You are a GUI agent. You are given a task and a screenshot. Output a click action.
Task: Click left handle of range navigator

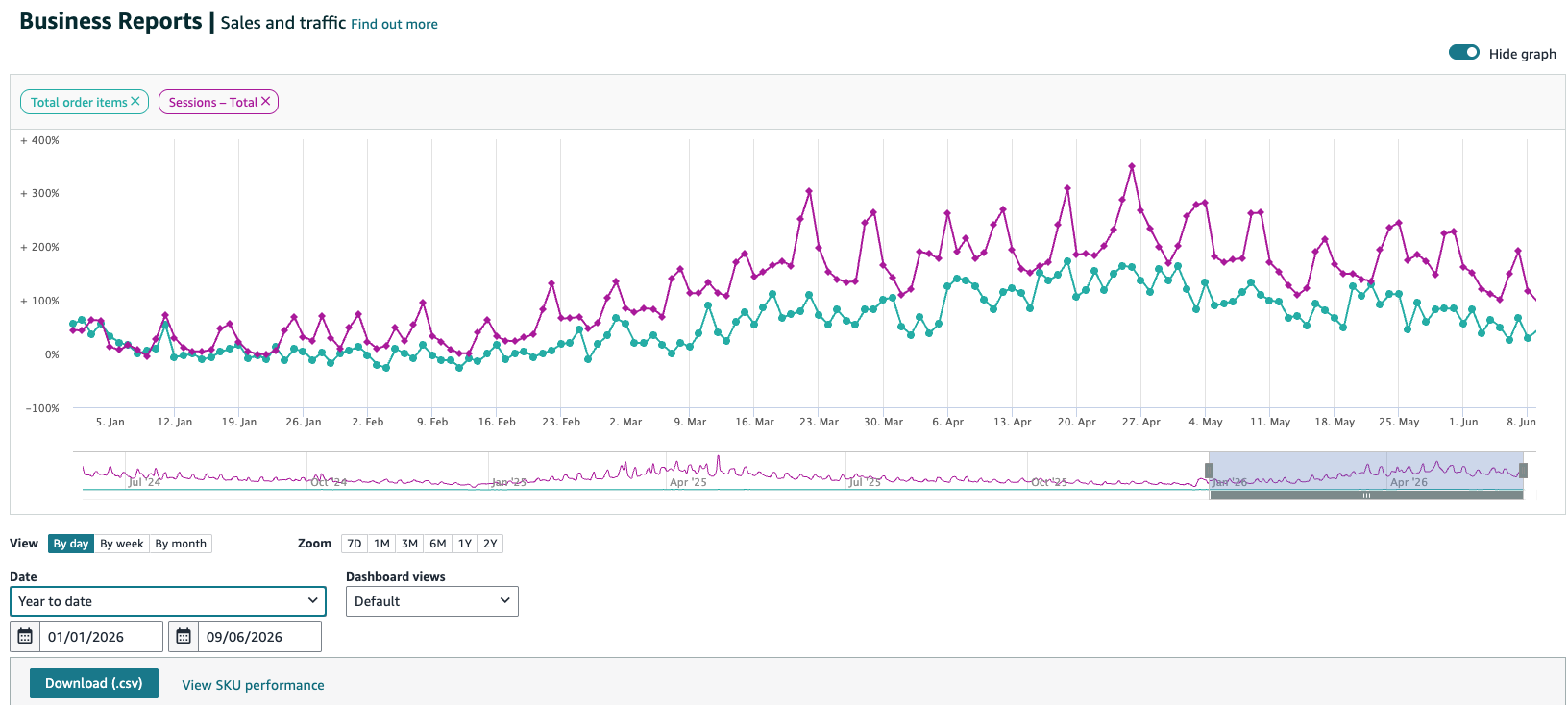click(x=1209, y=471)
